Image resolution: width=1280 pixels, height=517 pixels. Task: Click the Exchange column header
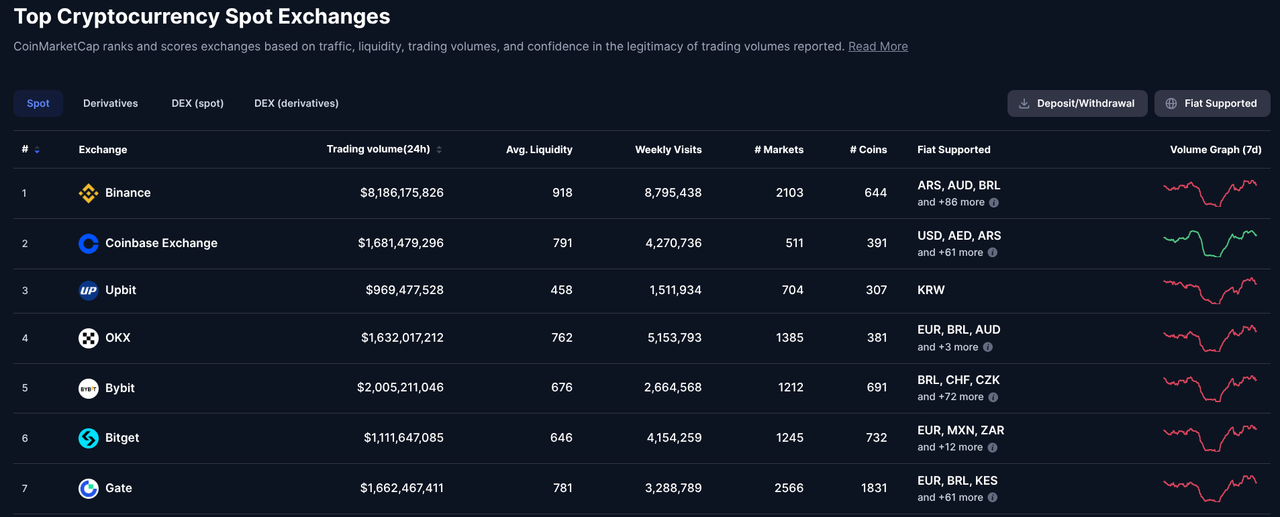coord(103,150)
